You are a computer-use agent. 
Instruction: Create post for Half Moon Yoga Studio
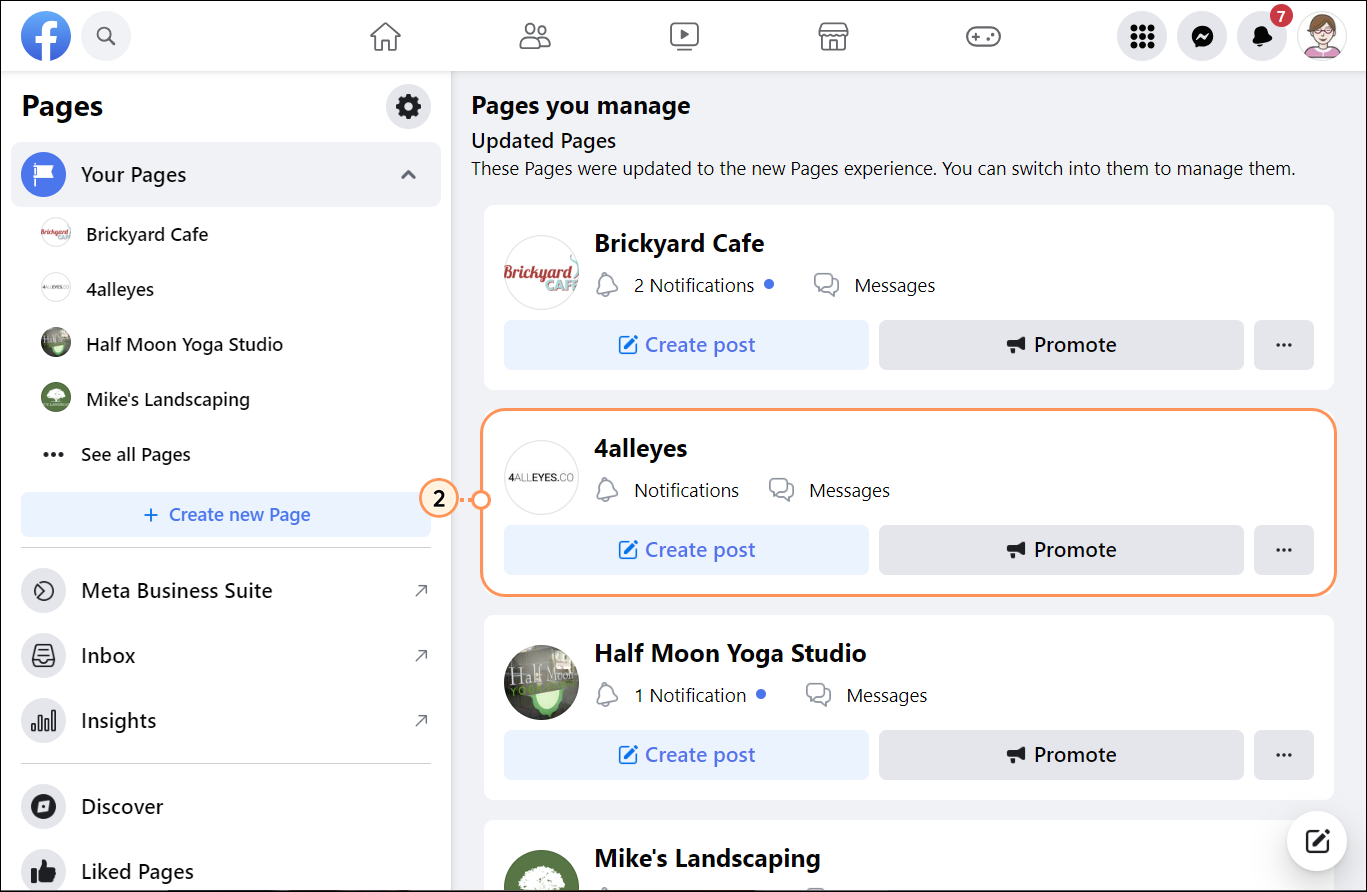(x=686, y=755)
